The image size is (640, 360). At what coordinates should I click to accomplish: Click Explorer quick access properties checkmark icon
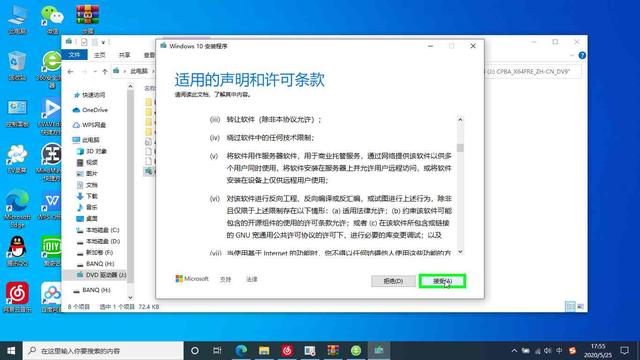pos(84,42)
